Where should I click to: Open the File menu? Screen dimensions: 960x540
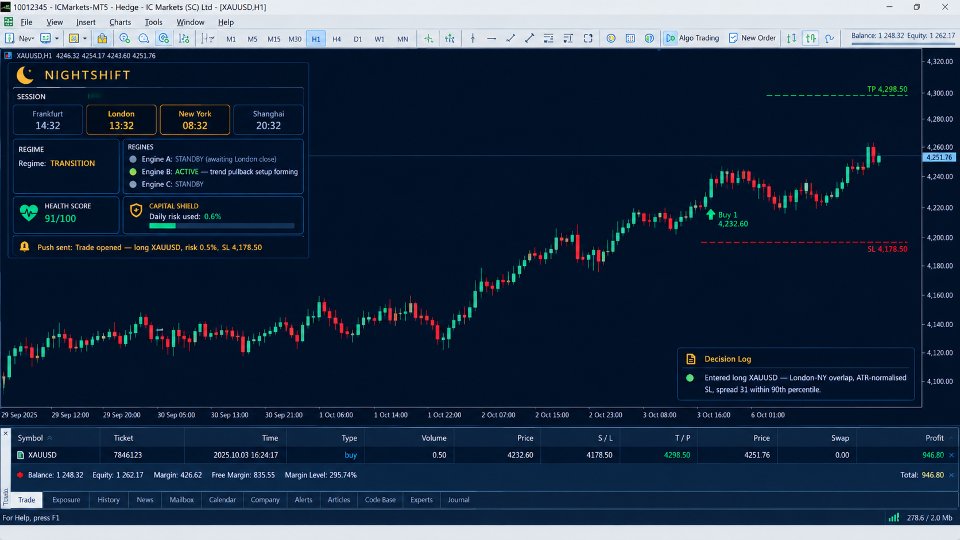(26, 22)
